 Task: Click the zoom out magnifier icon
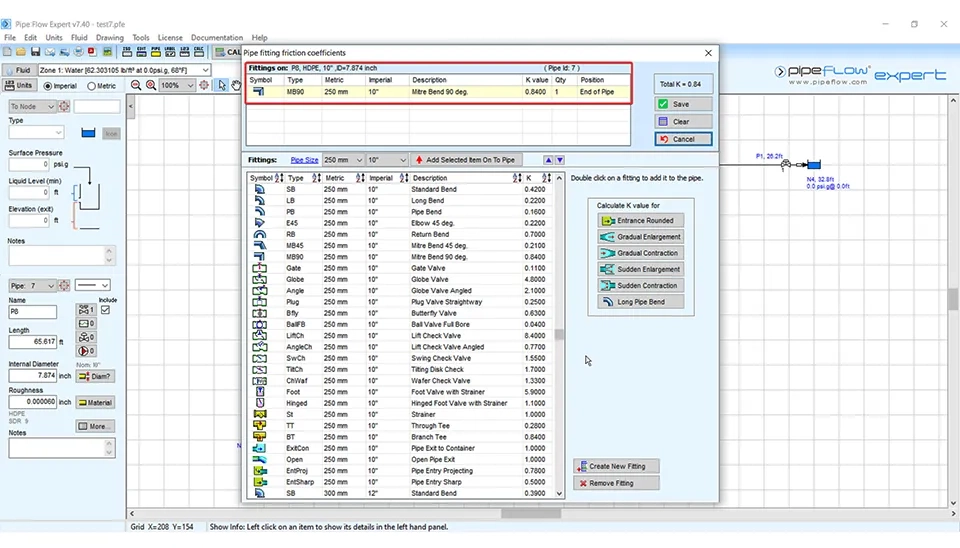(x=134, y=86)
